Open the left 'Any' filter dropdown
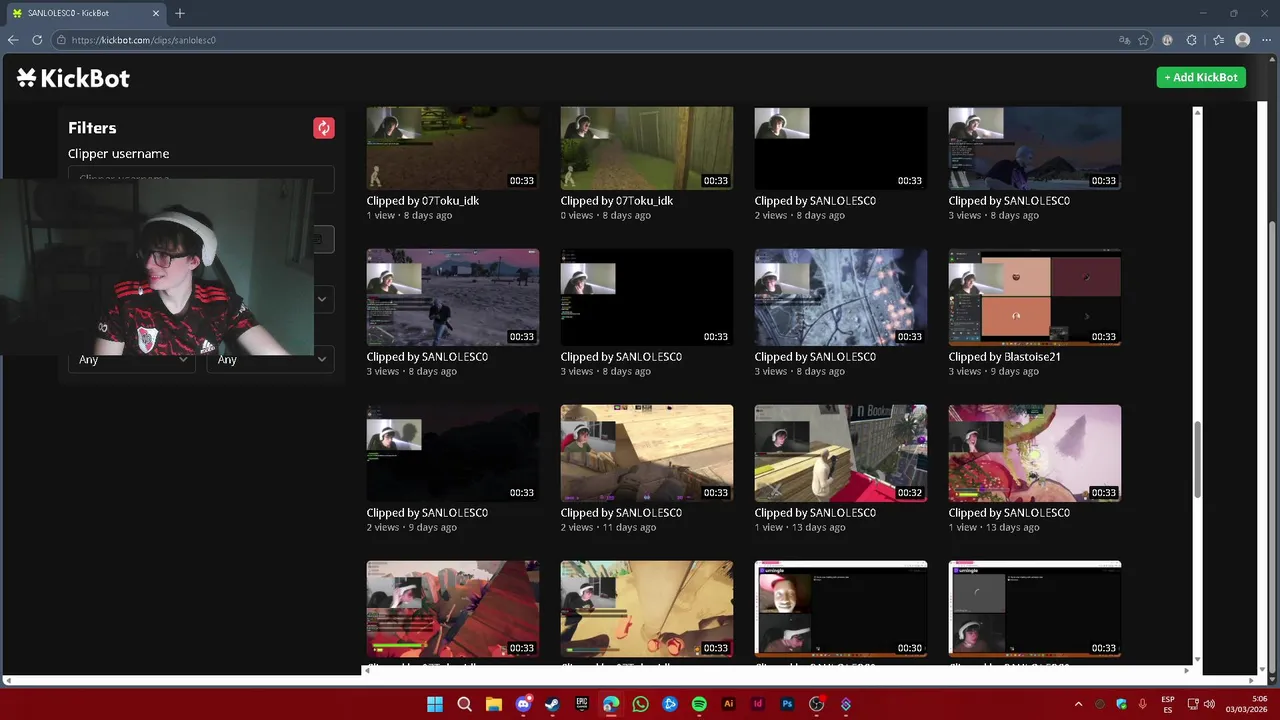This screenshot has width=1280, height=720. pos(131,359)
